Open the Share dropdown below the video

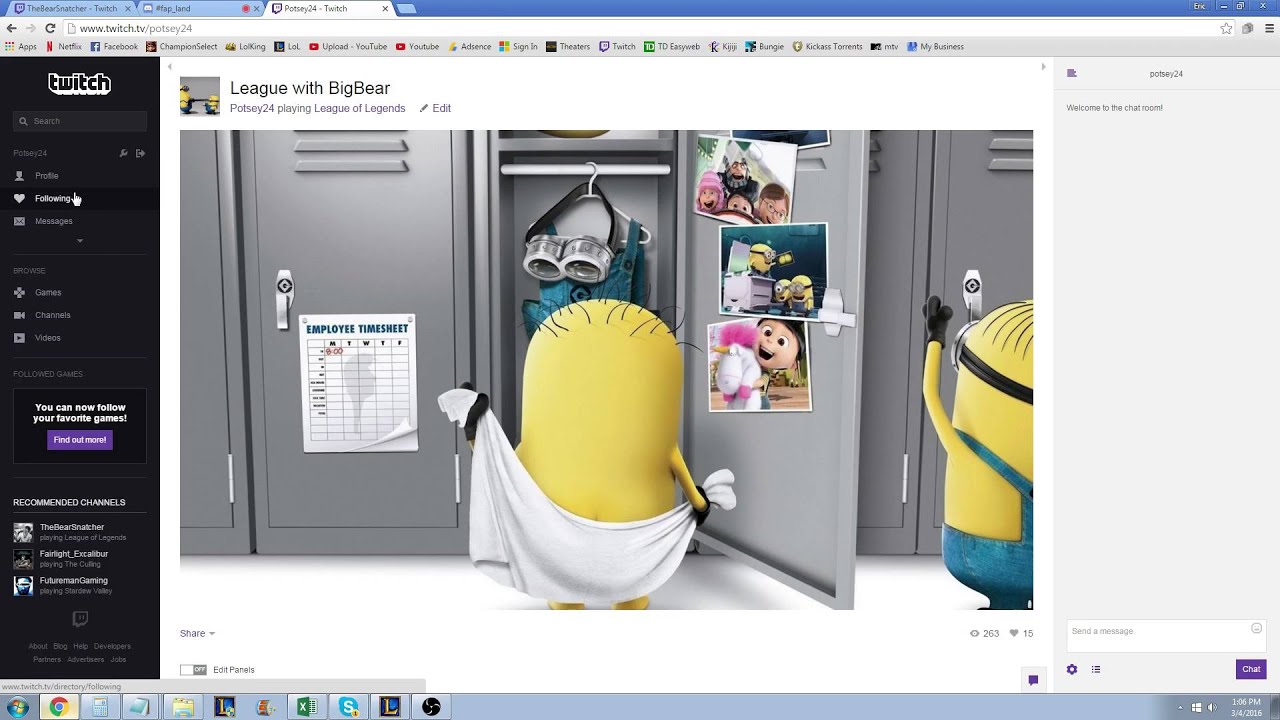[197, 633]
